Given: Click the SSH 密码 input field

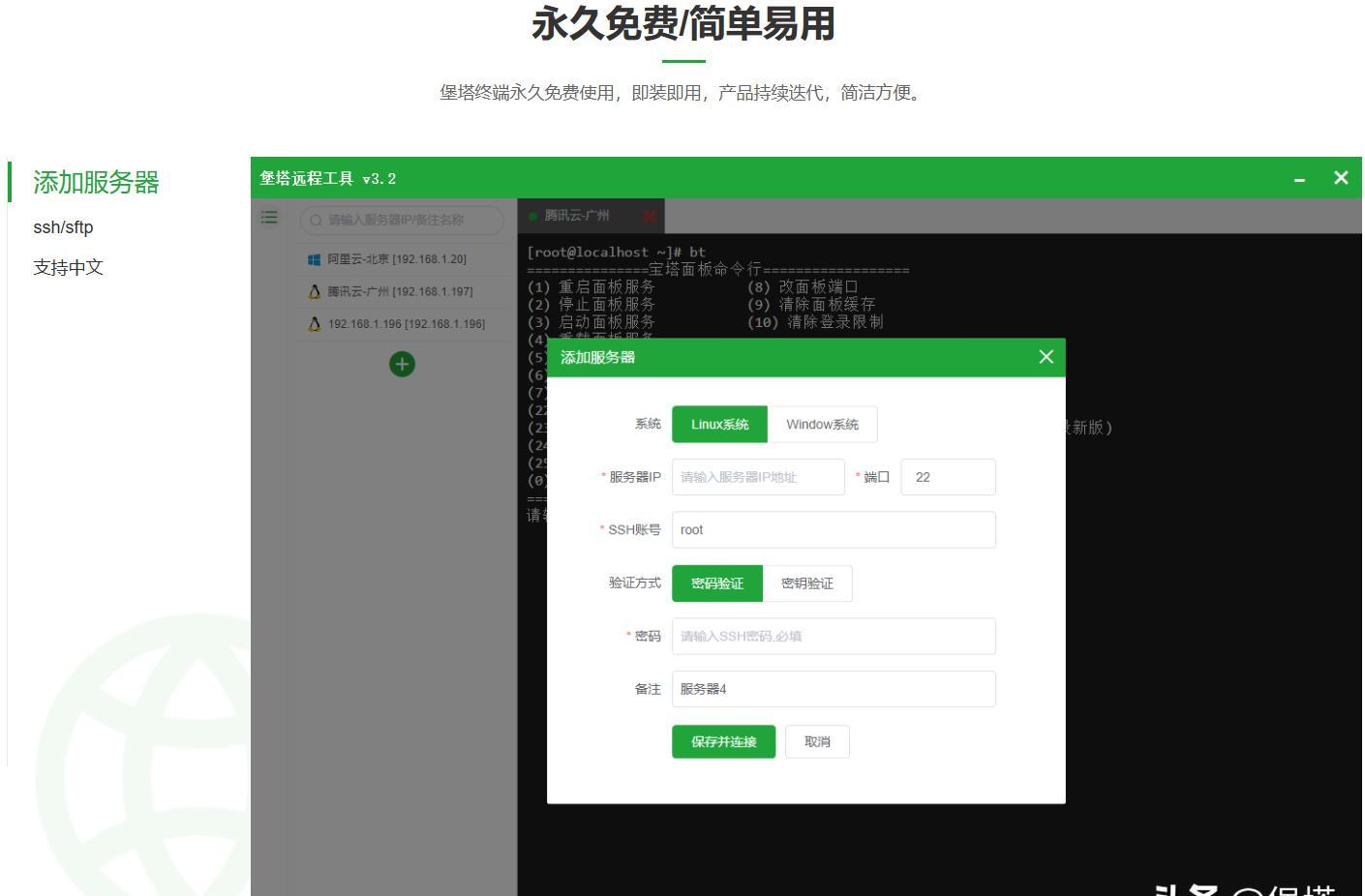Looking at the screenshot, I should 834,637.
